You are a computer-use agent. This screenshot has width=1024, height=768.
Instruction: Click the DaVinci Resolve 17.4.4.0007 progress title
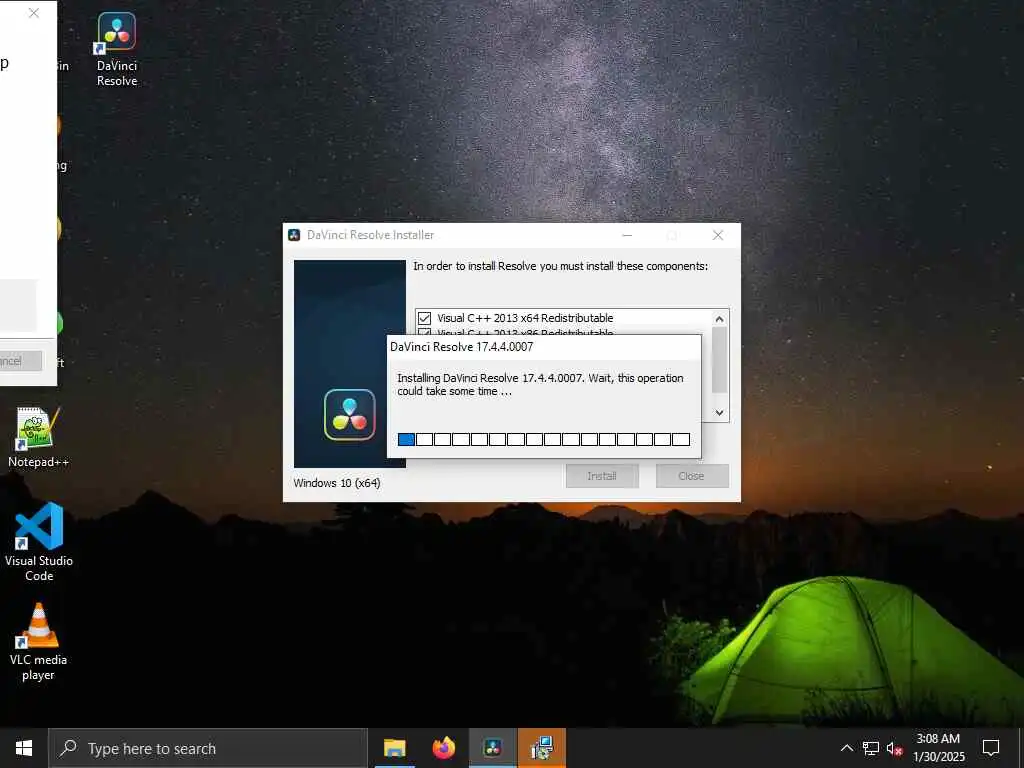(462, 347)
